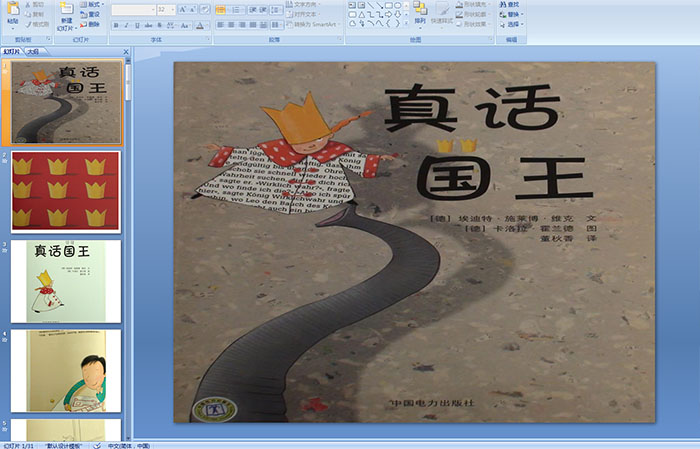This screenshot has height=449, width=700.
Task: Click the Copy (复制) icon
Action: [x=28, y=14]
